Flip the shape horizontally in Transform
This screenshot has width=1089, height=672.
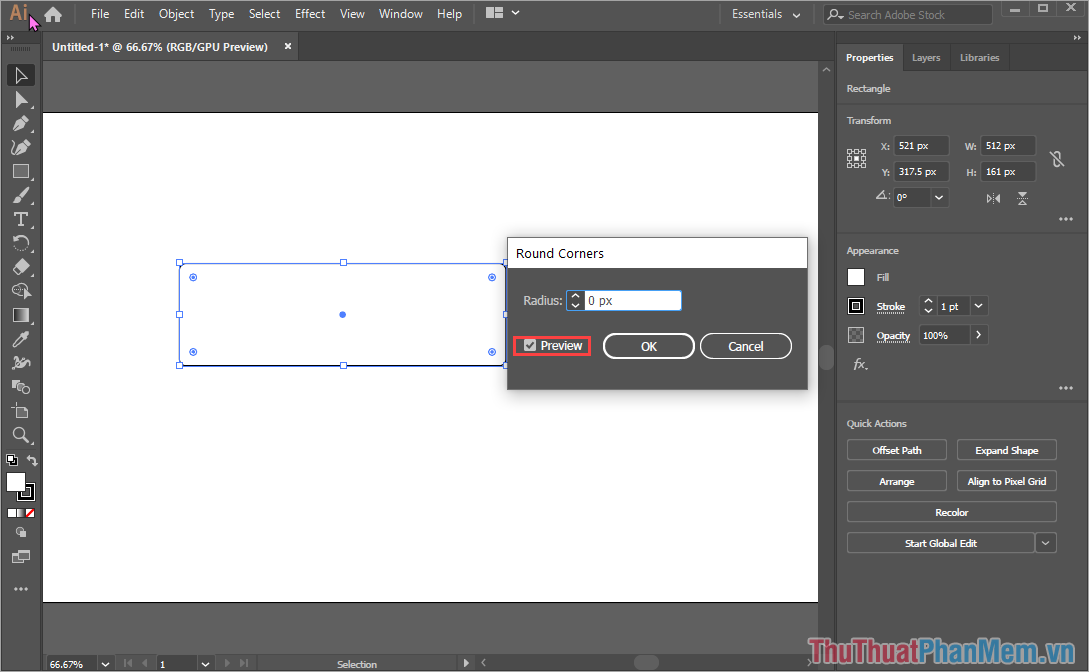tap(993, 198)
